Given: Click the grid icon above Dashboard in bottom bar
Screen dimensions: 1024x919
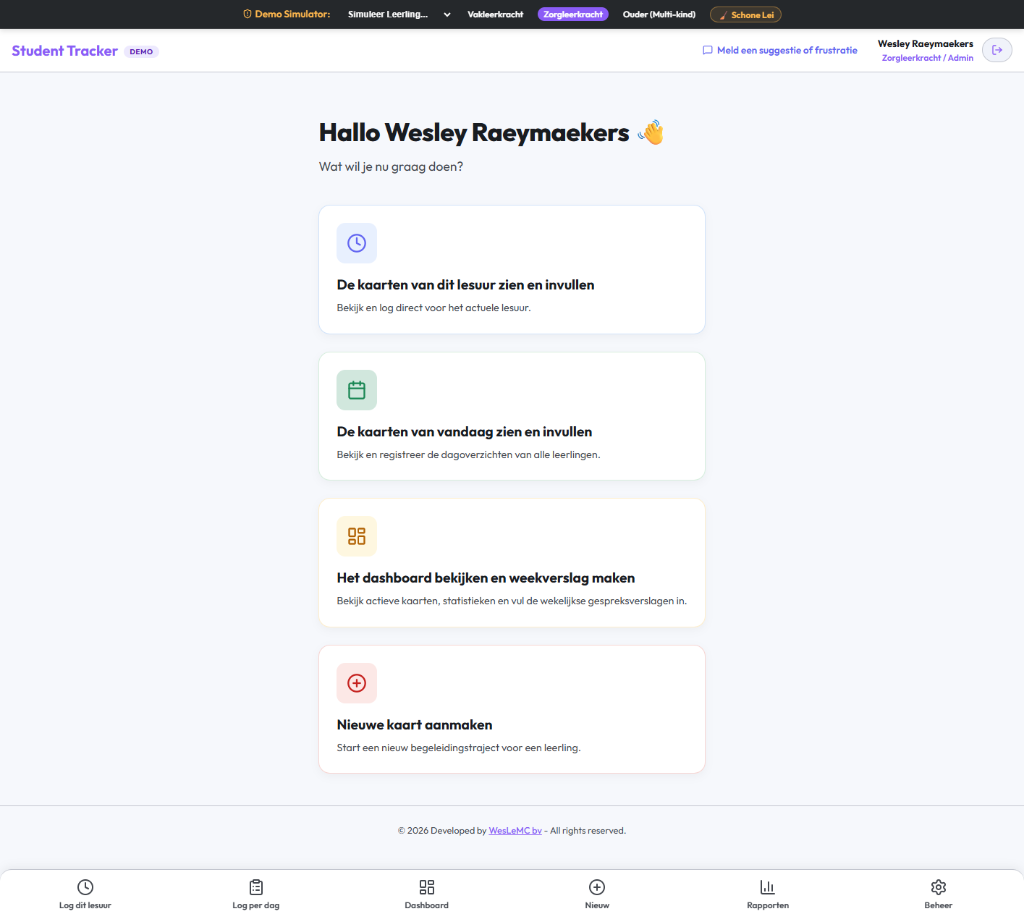Looking at the screenshot, I should click(x=426, y=887).
